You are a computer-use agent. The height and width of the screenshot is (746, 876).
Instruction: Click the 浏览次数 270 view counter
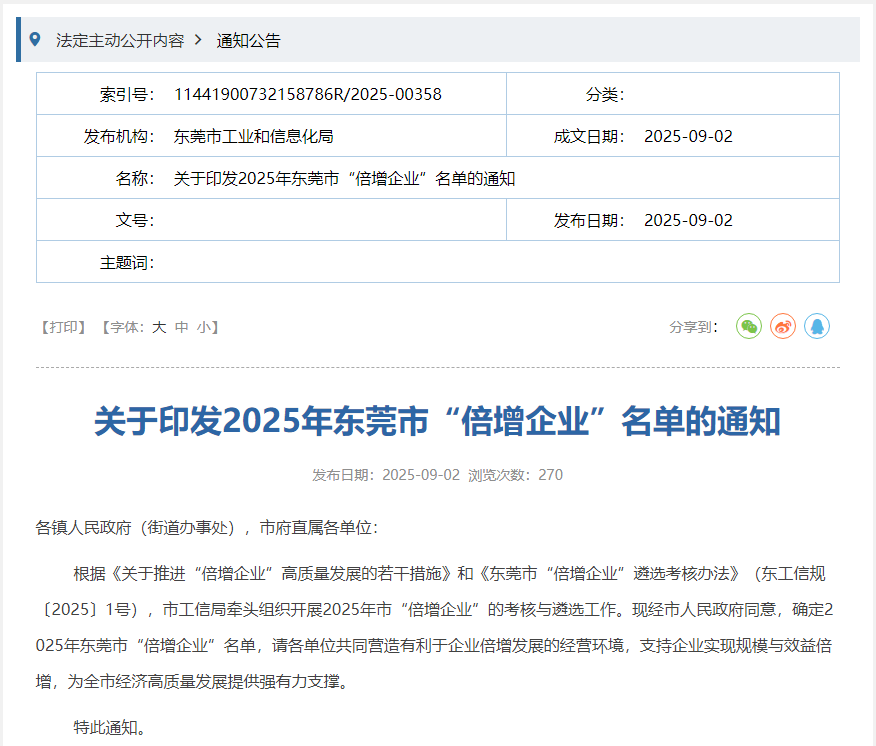pyautogui.click(x=516, y=475)
